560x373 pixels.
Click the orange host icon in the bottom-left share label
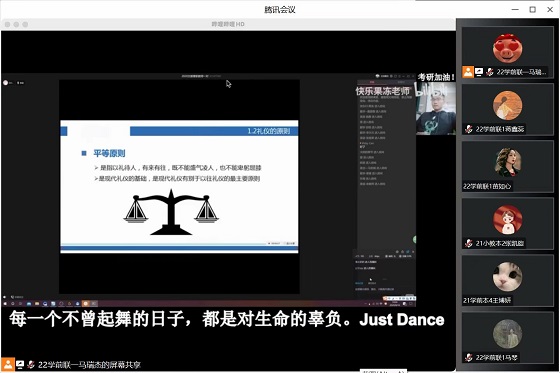point(8,364)
